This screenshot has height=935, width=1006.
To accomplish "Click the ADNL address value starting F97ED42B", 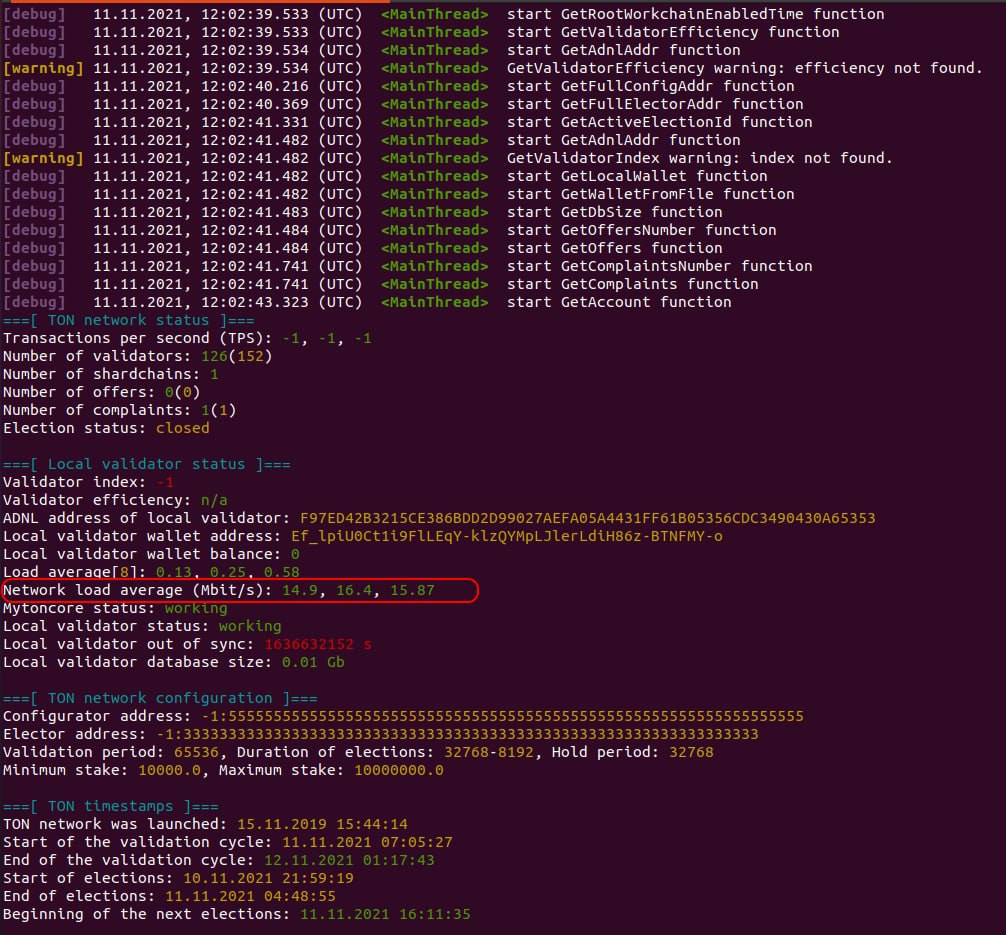I will tap(587, 518).
